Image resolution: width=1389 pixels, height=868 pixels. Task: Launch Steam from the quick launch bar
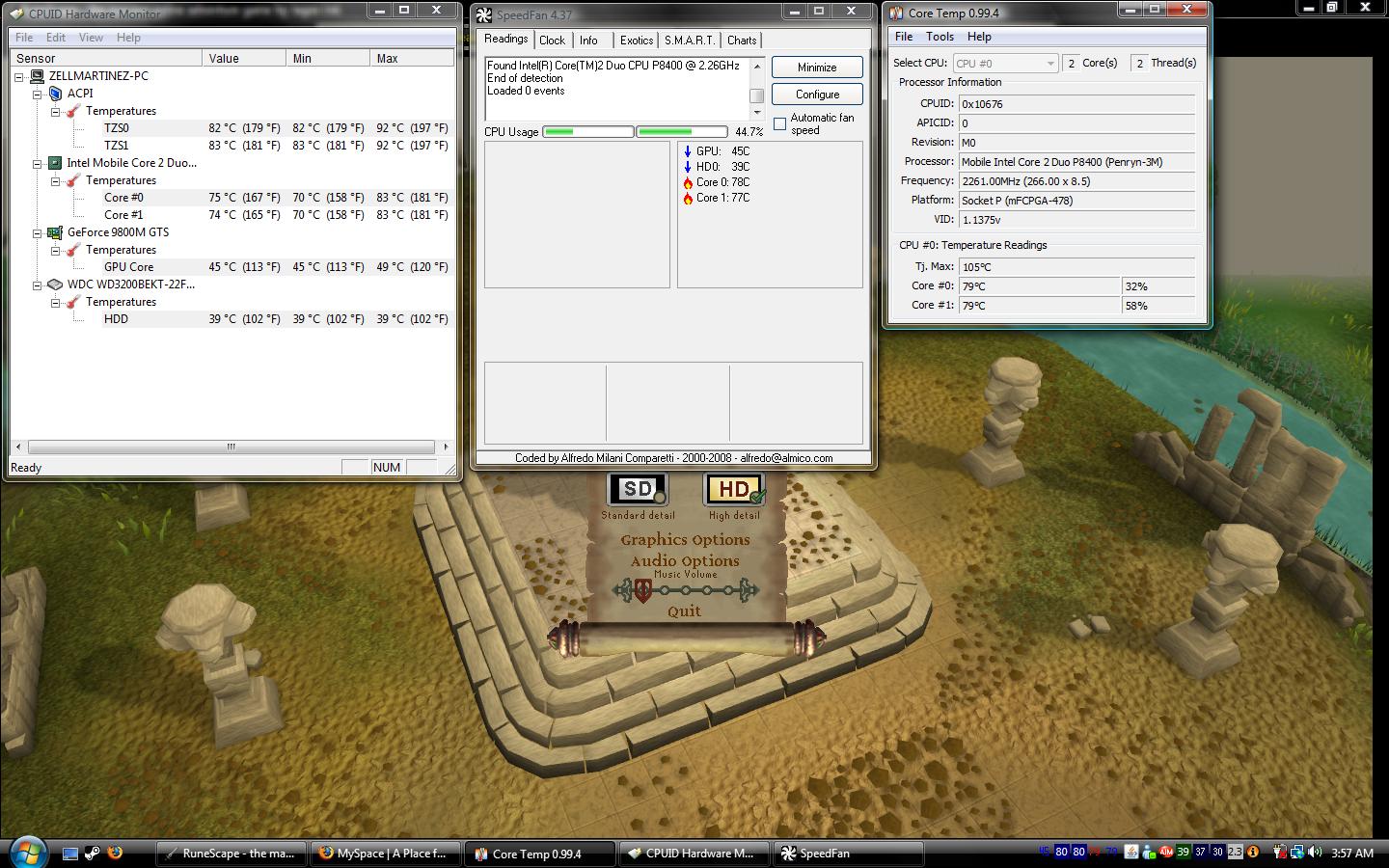click(93, 853)
